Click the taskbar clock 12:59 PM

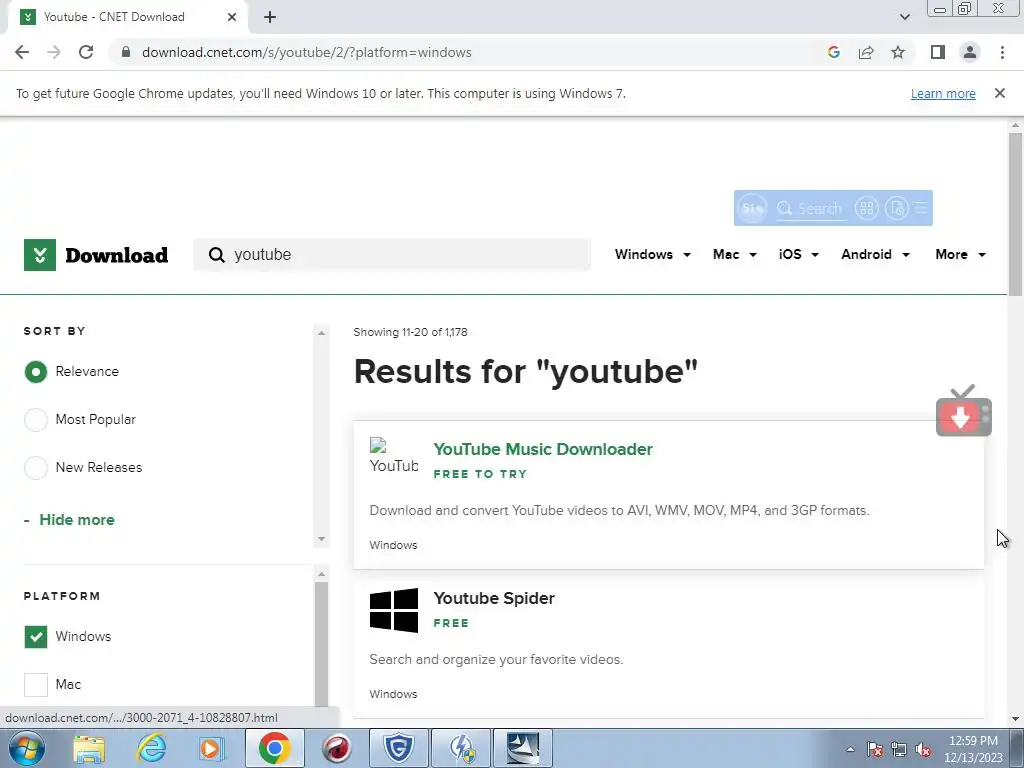[973, 741]
